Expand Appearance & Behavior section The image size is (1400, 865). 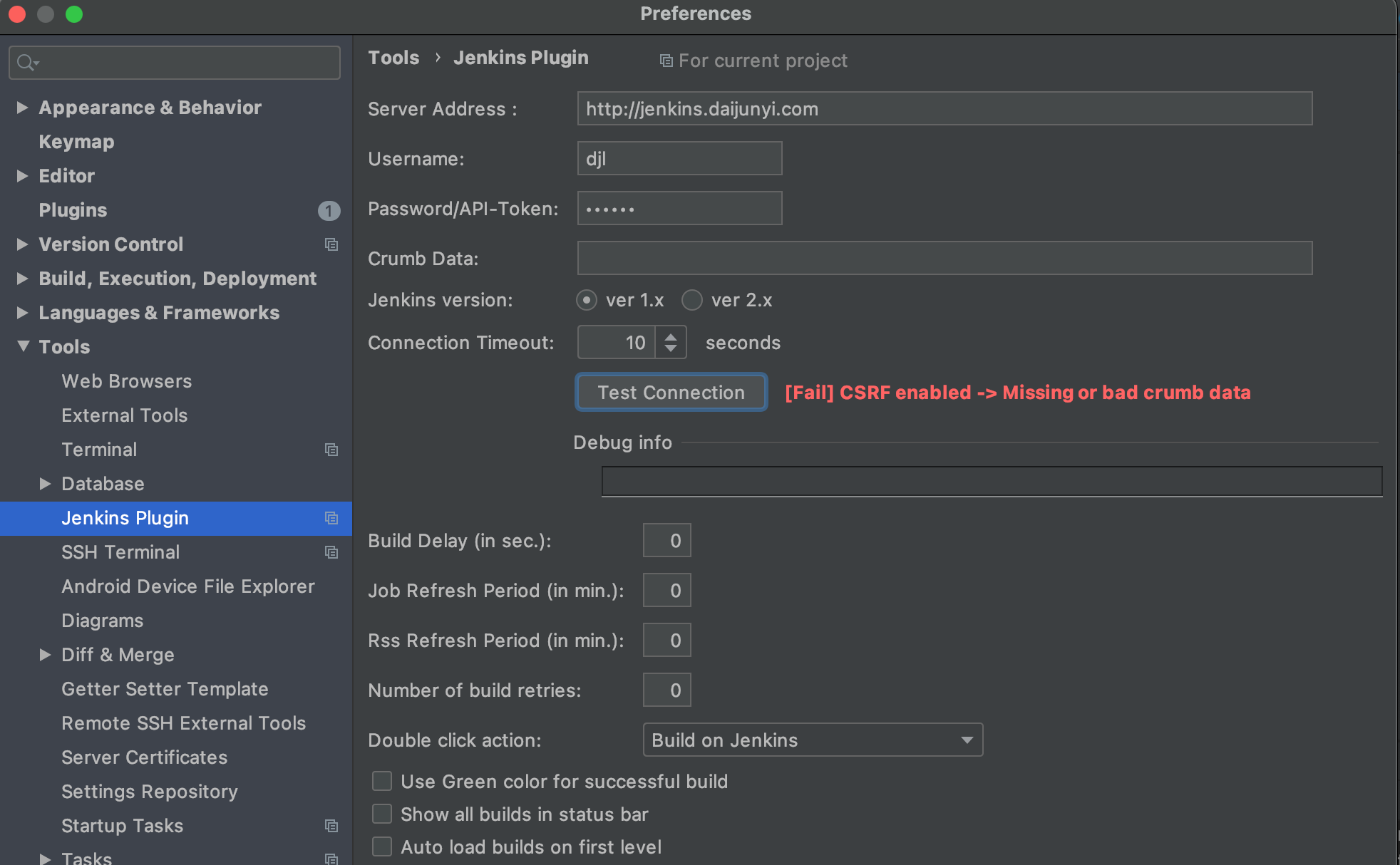[22, 108]
